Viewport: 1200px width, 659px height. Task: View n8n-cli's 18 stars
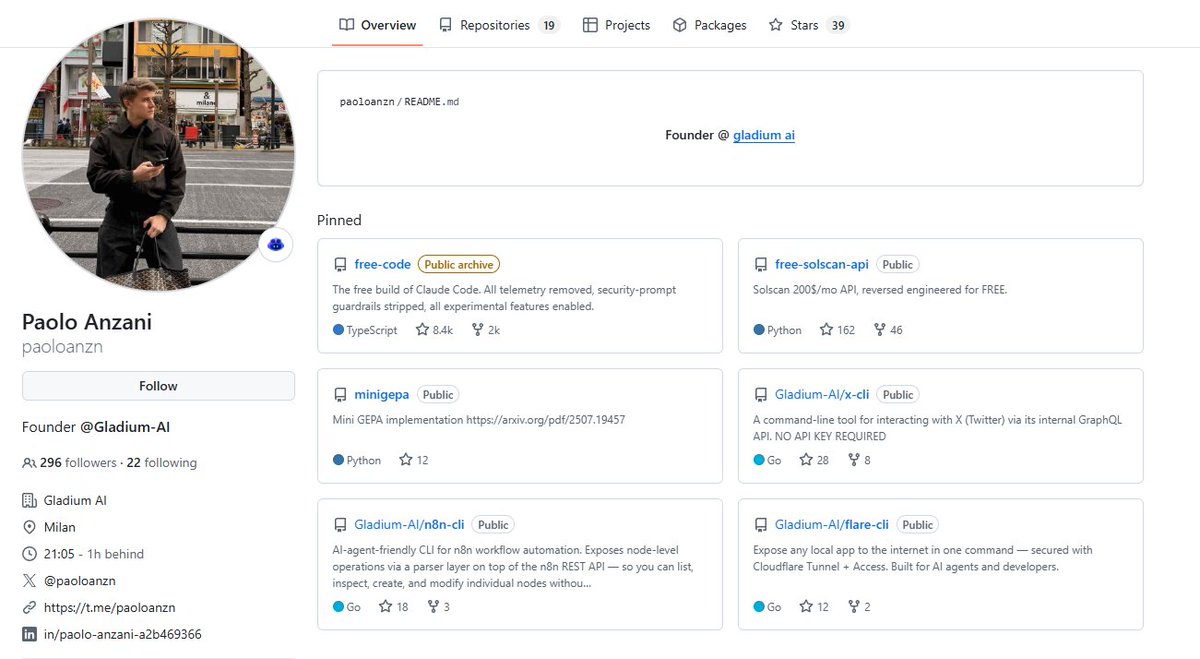(x=393, y=606)
